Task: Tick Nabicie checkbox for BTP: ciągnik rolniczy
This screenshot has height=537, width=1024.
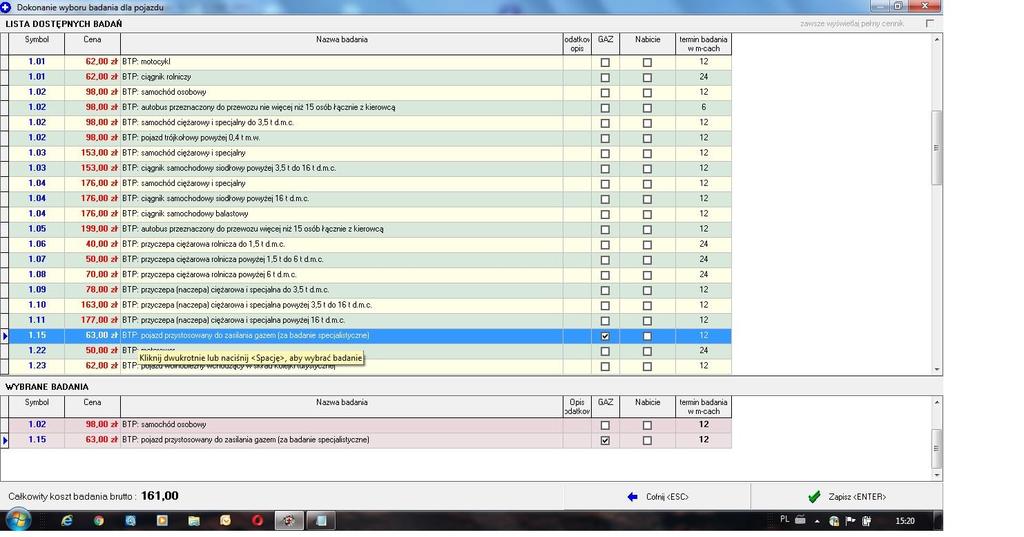Action: coord(647,77)
